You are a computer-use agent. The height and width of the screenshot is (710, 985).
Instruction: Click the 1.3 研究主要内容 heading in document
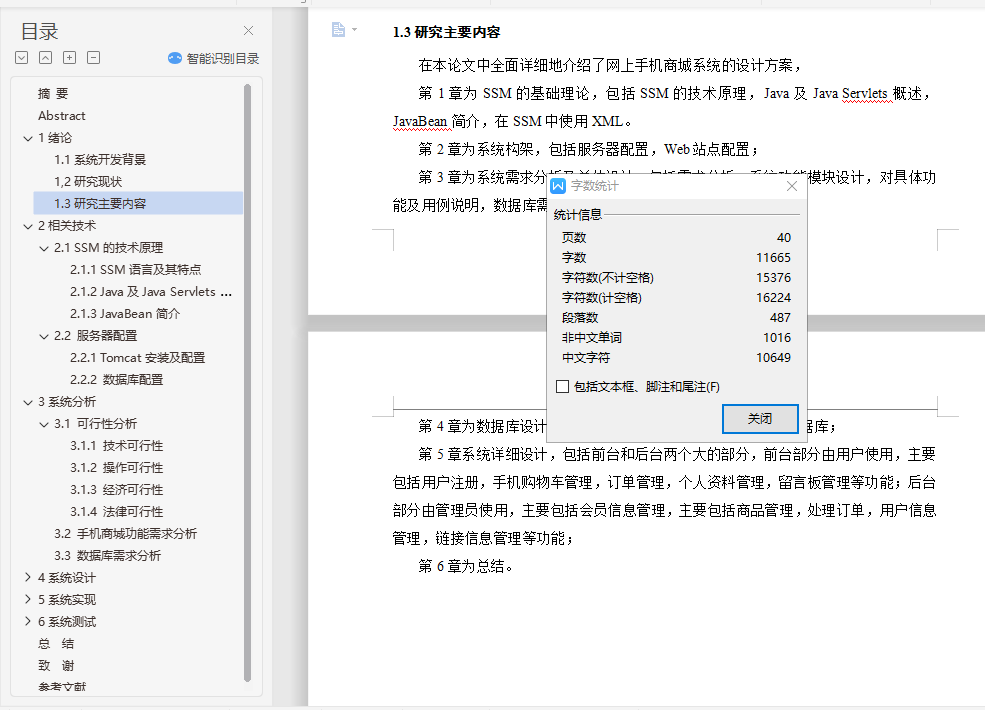coord(447,32)
